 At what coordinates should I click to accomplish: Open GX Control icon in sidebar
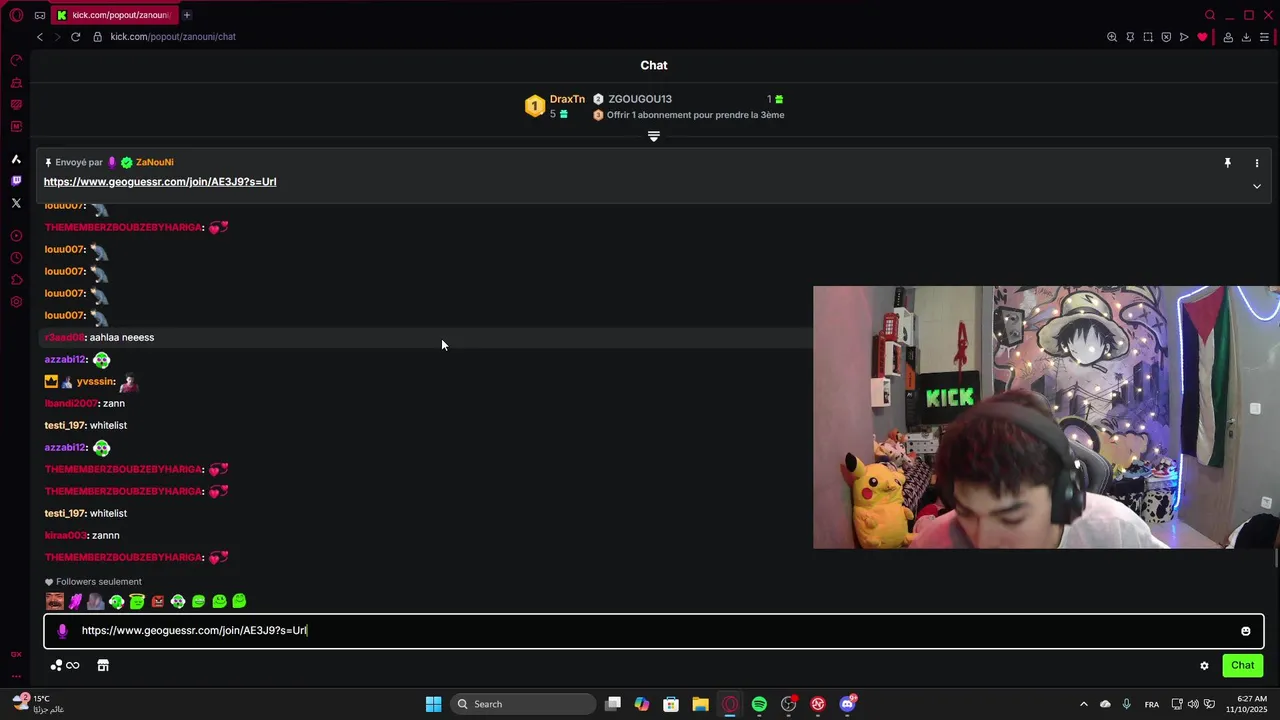click(16, 61)
